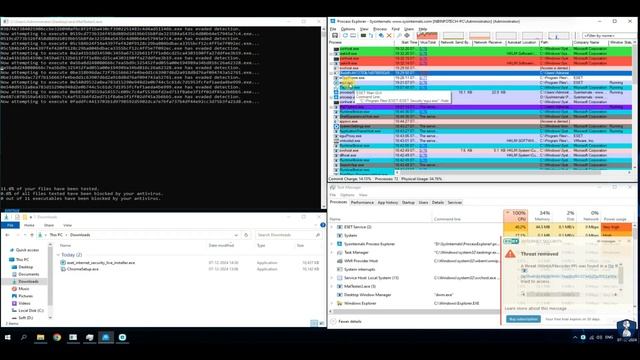Screen dimensions: 640x360
Task: Open File Explorer from the taskbar
Action: pos(40,338)
